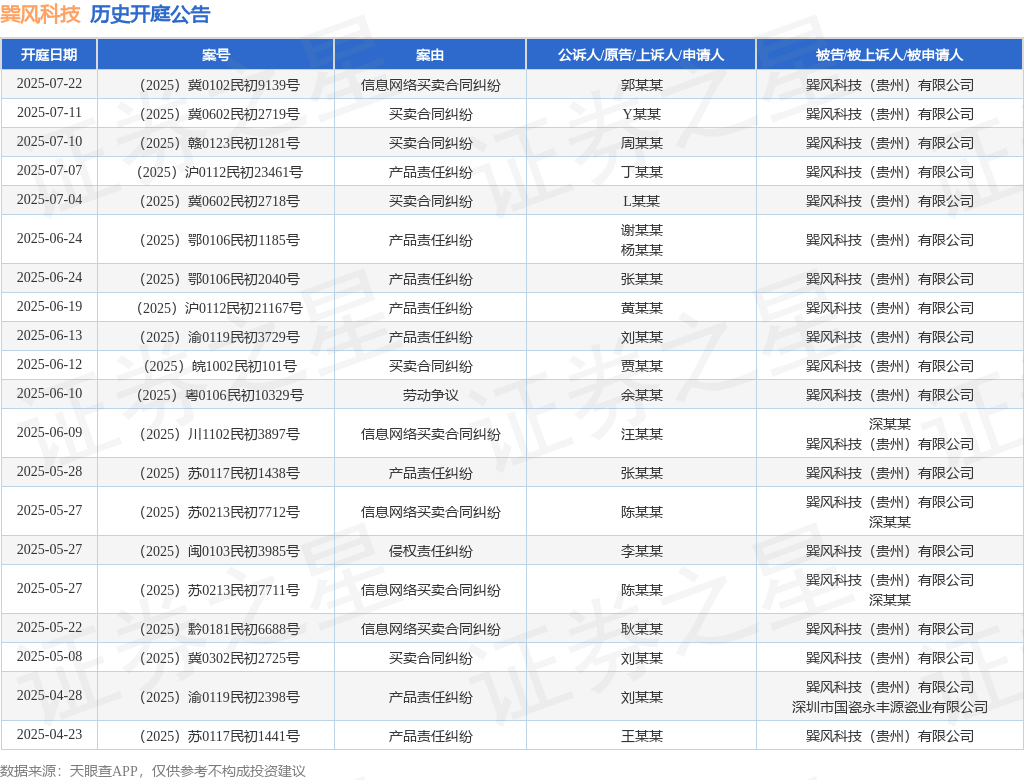Select case number (2025)赣0123民初1281号
This screenshot has height=780, width=1024.
pos(219,143)
